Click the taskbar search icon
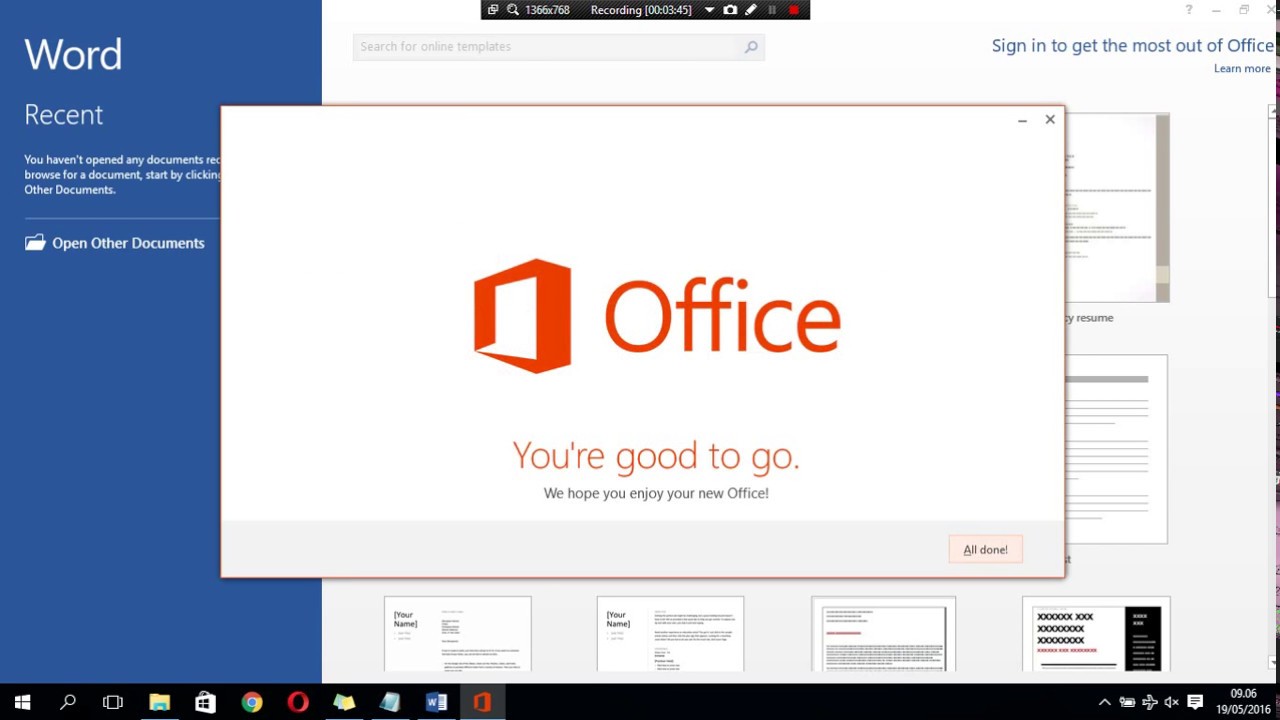Screen dimensions: 1280x720 coord(68,702)
